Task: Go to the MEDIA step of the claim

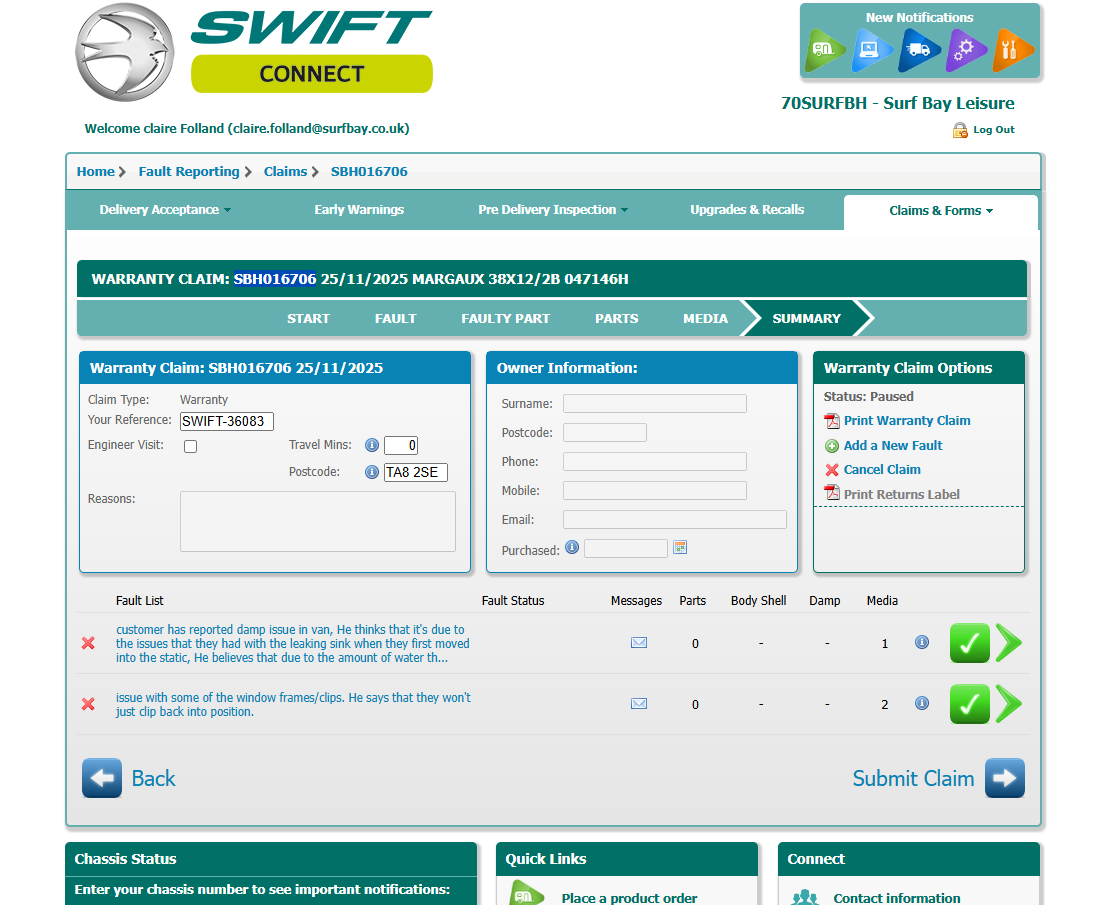Action: pos(705,319)
